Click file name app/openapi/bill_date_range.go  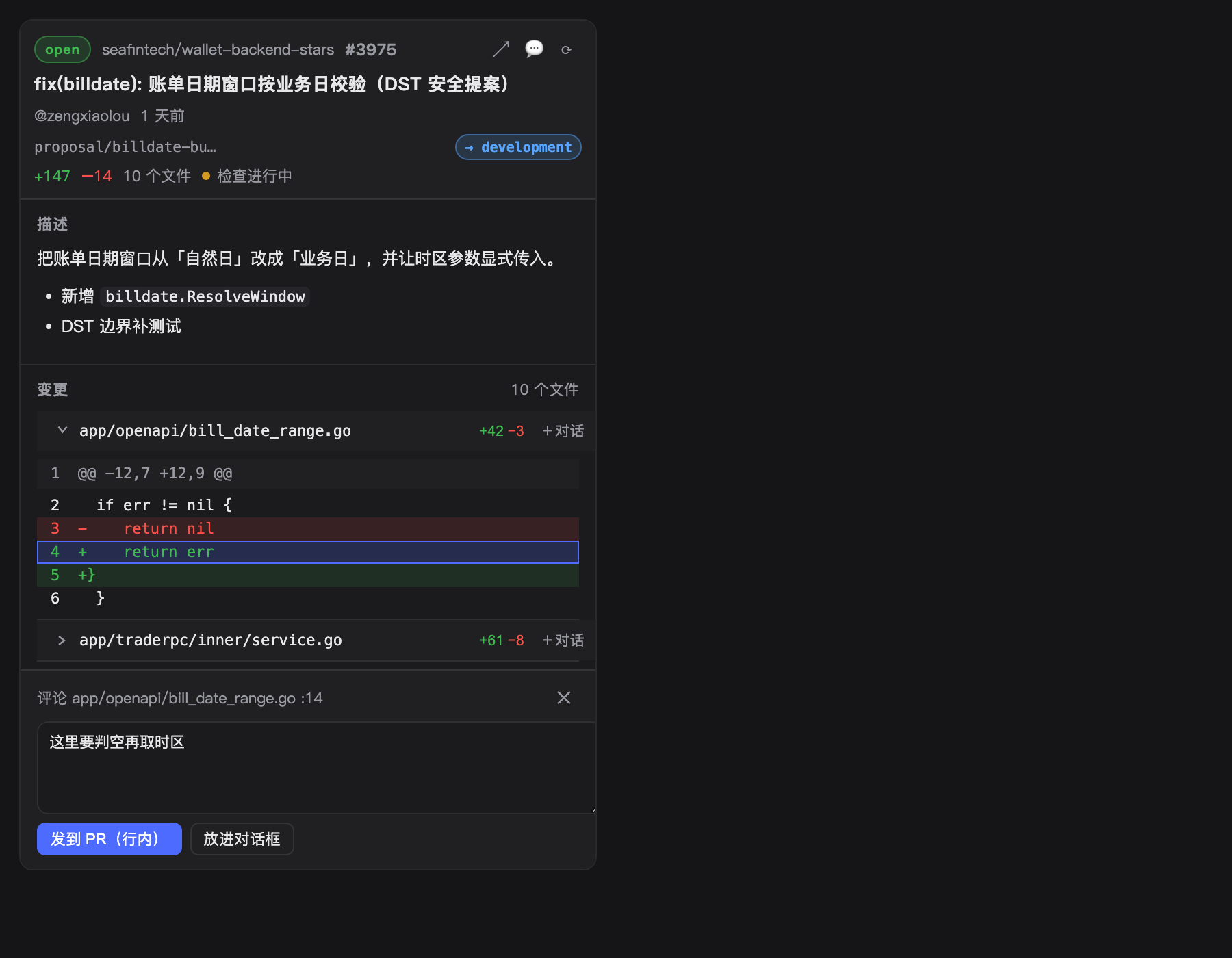click(x=215, y=430)
